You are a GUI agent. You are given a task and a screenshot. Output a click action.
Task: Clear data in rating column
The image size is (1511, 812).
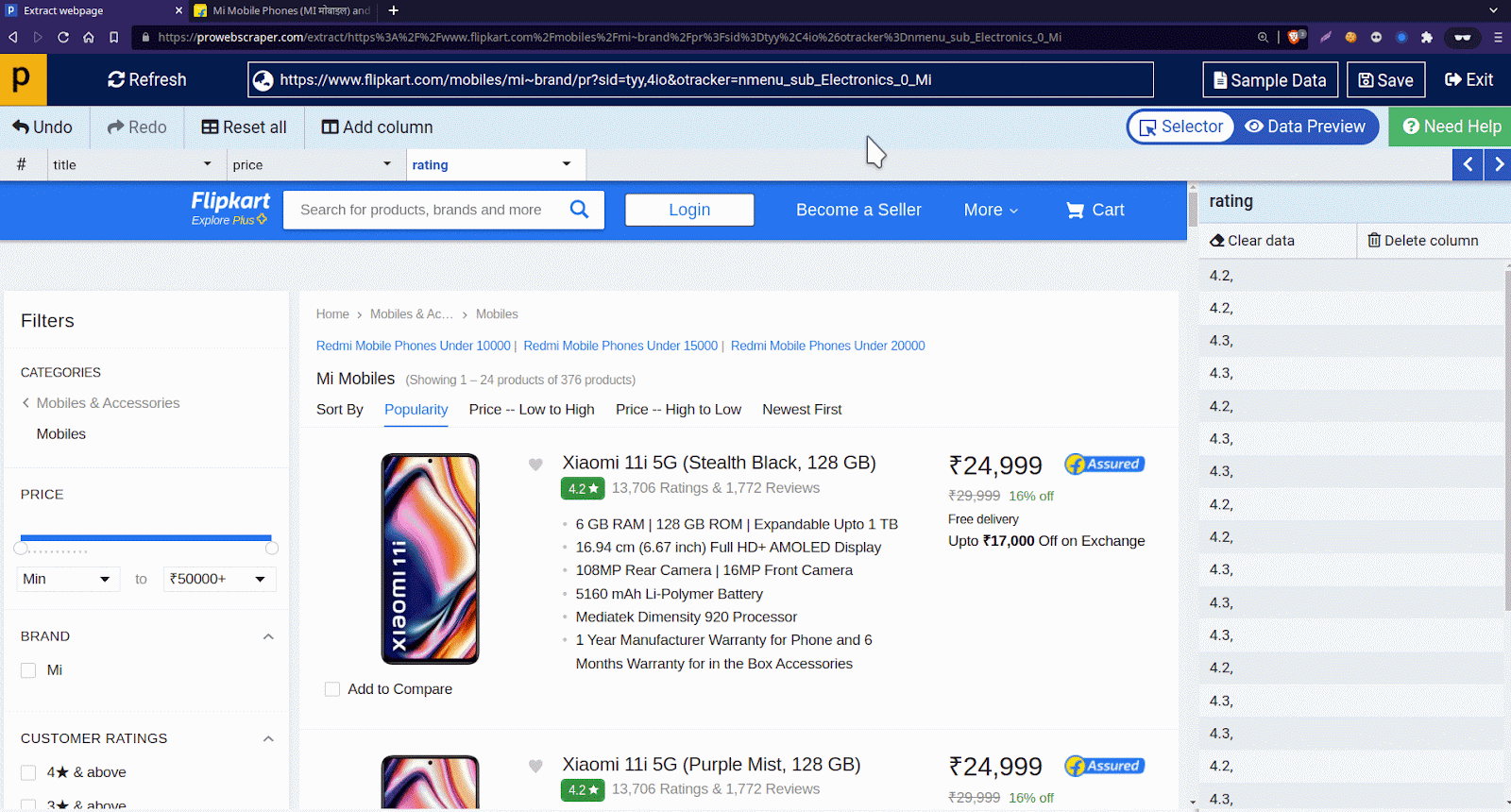[x=1252, y=241]
